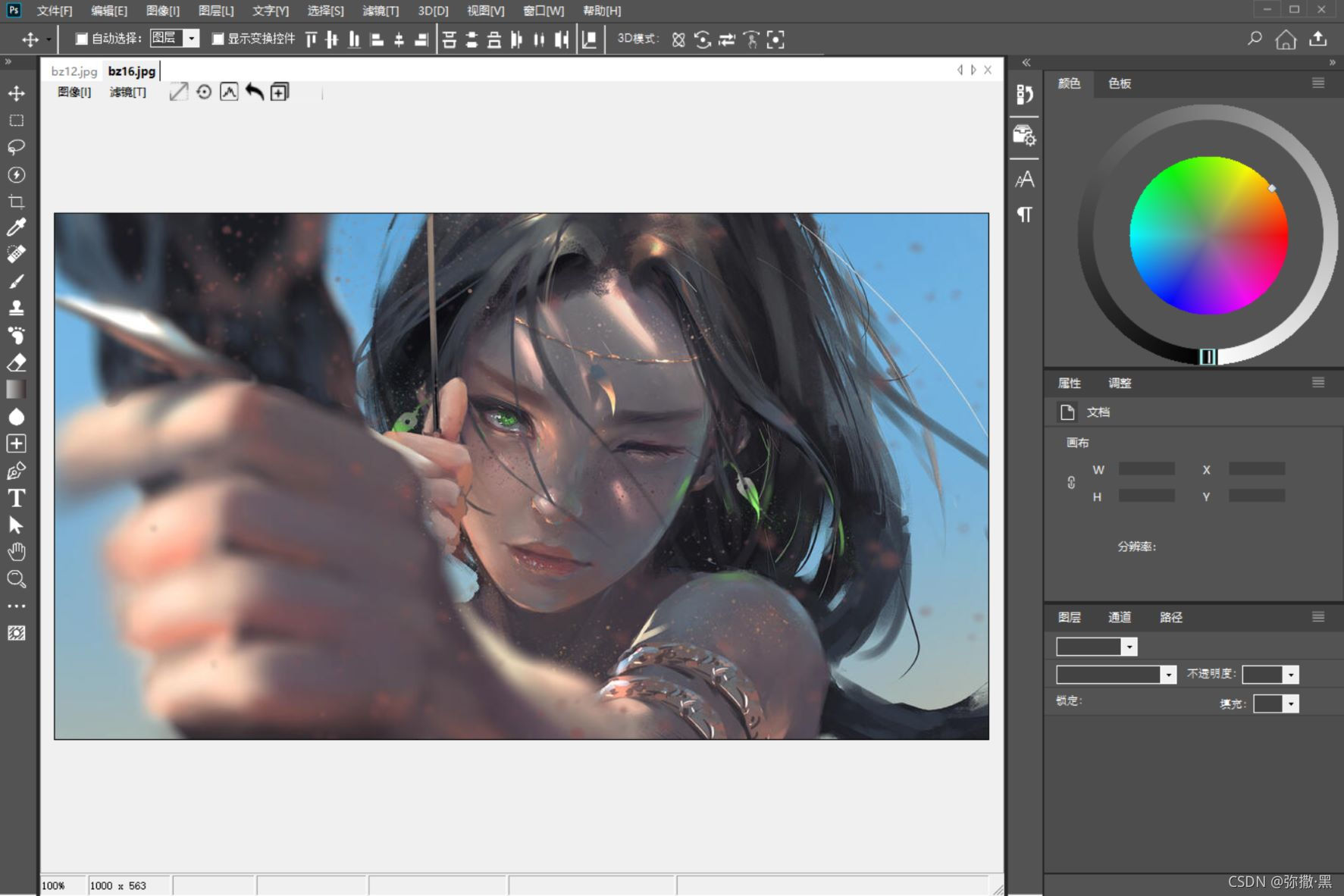Click the share/export icon at top right
Screen dimensions: 1344x896
[1318, 39]
